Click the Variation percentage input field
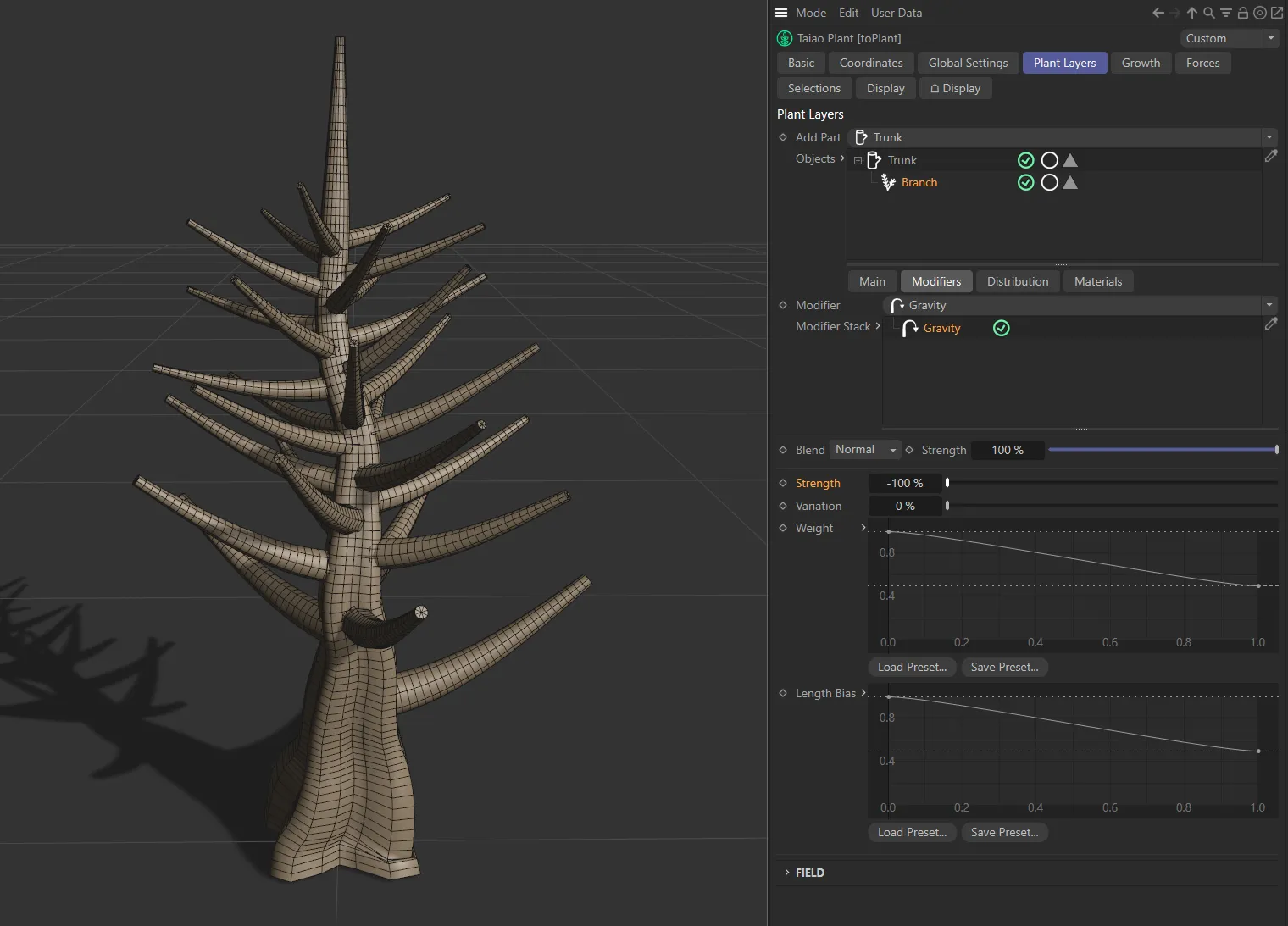This screenshot has height=926, width=1288. click(x=905, y=506)
